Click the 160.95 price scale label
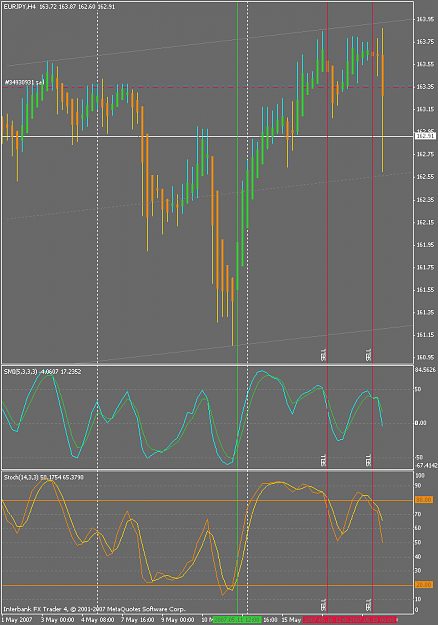Viewport: 438px width, 625px height. pyautogui.click(x=425, y=358)
